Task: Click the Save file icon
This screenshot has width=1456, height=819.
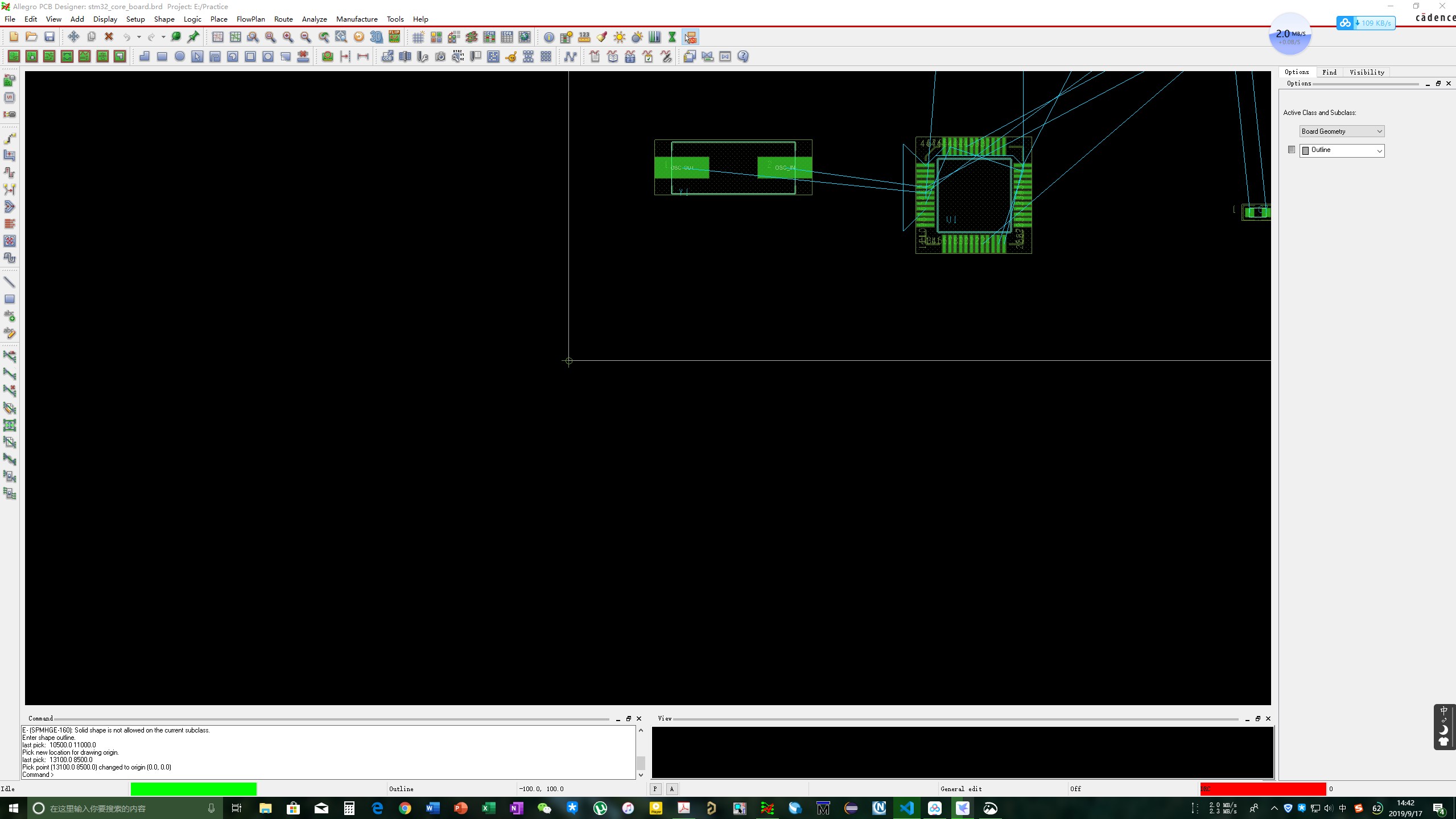Action: click(50, 37)
